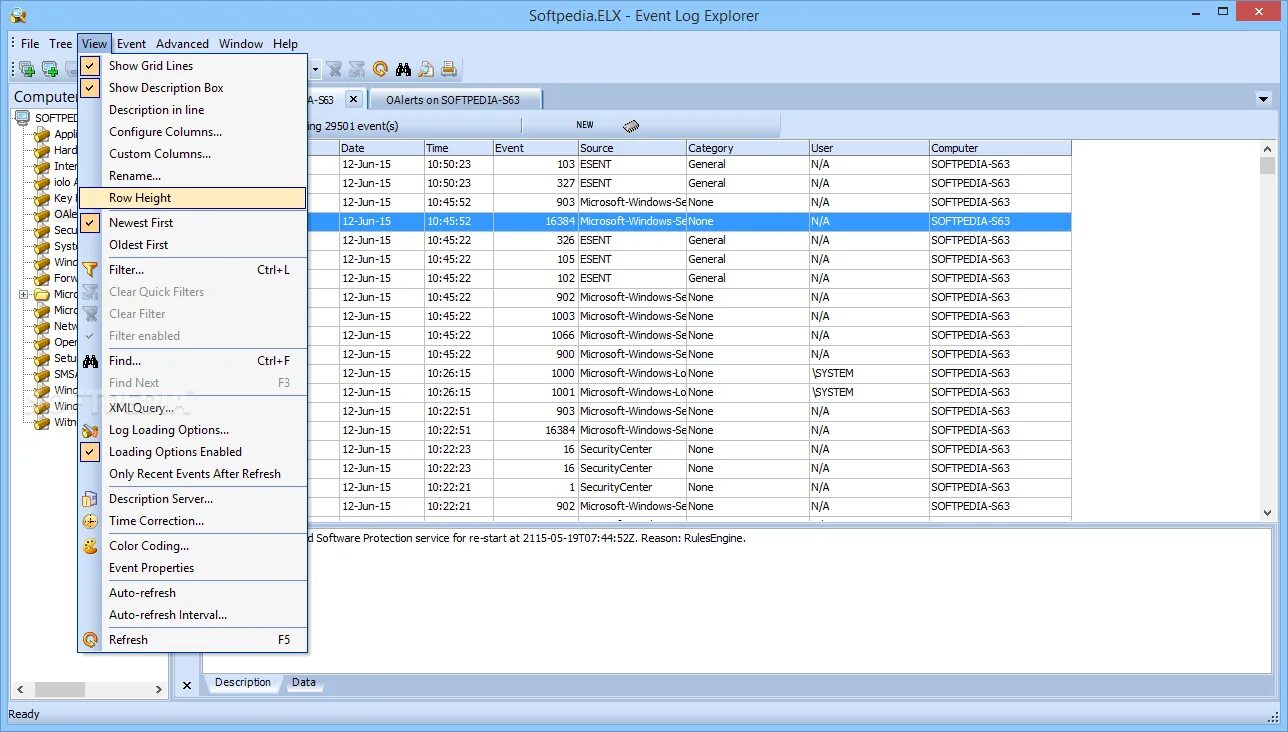The width and height of the screenshot is (1288, 732).
Task: Toggle Loading Options Enabled
Action: pos(192,452)
